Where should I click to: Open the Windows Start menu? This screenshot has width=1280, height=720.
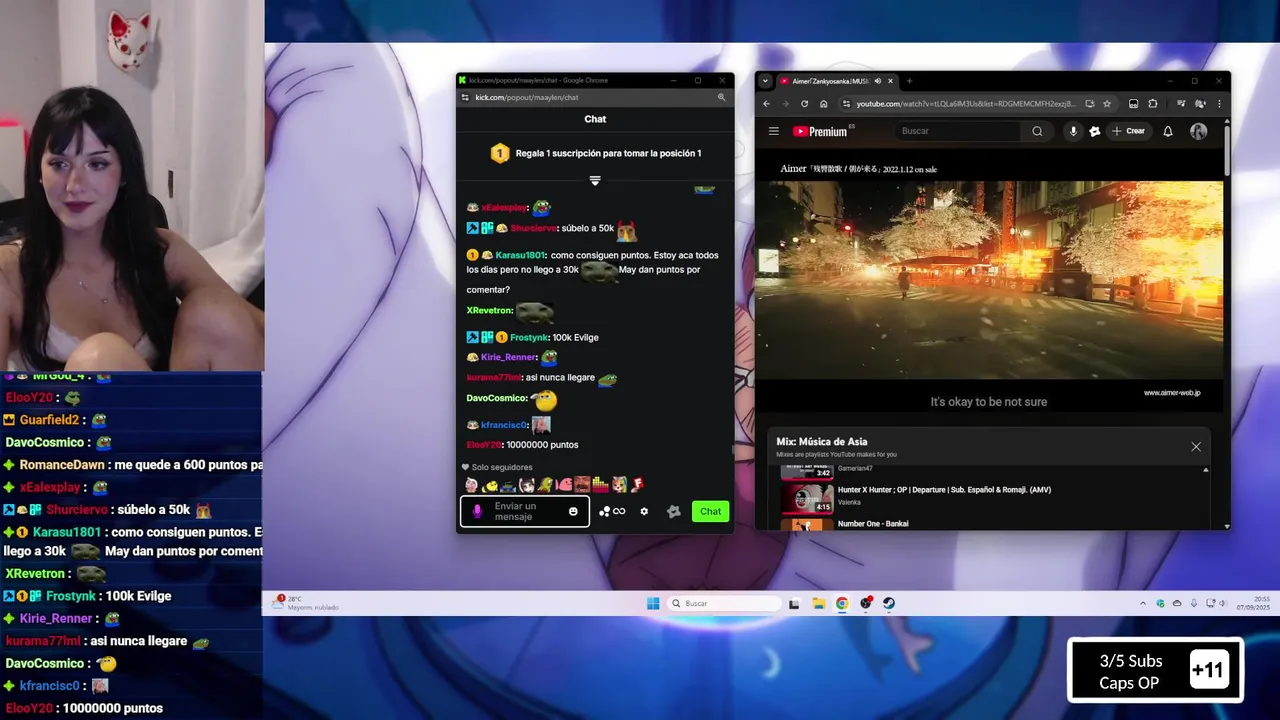pos(653,603)
